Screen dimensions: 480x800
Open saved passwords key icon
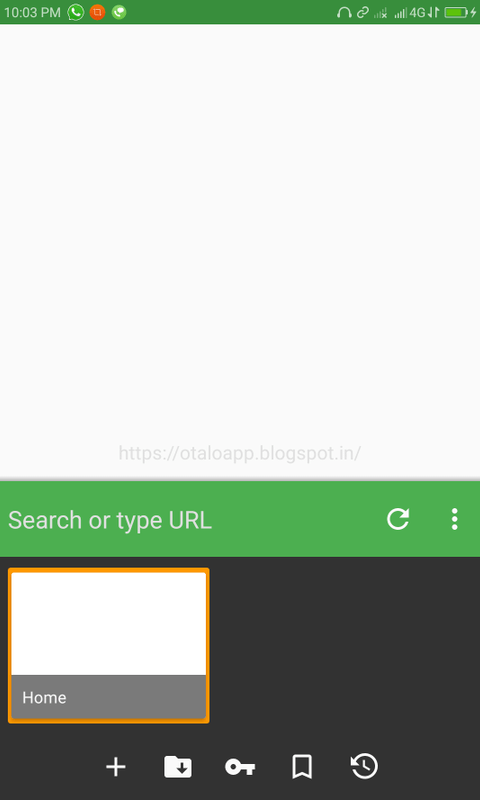click(x=240, y=767)
